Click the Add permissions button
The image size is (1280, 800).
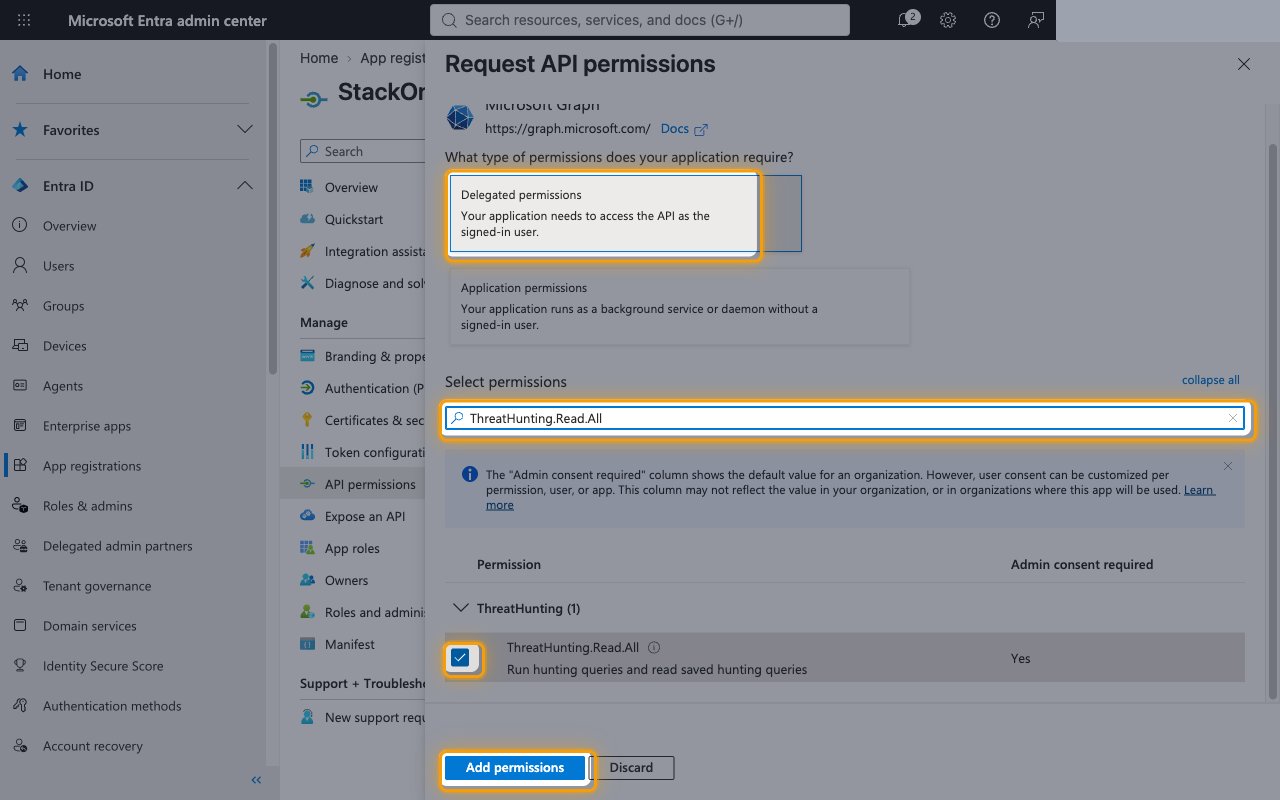515,768
